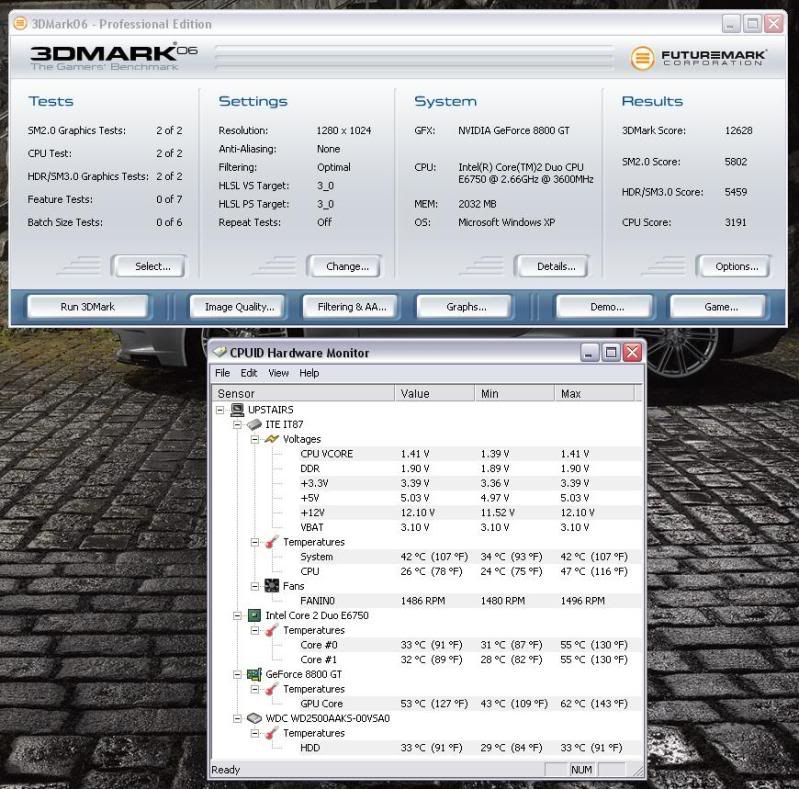Open the Edit menu in Hardware Monitor
The width and height of the screenshot is (799, 789).
click(249, 373)
